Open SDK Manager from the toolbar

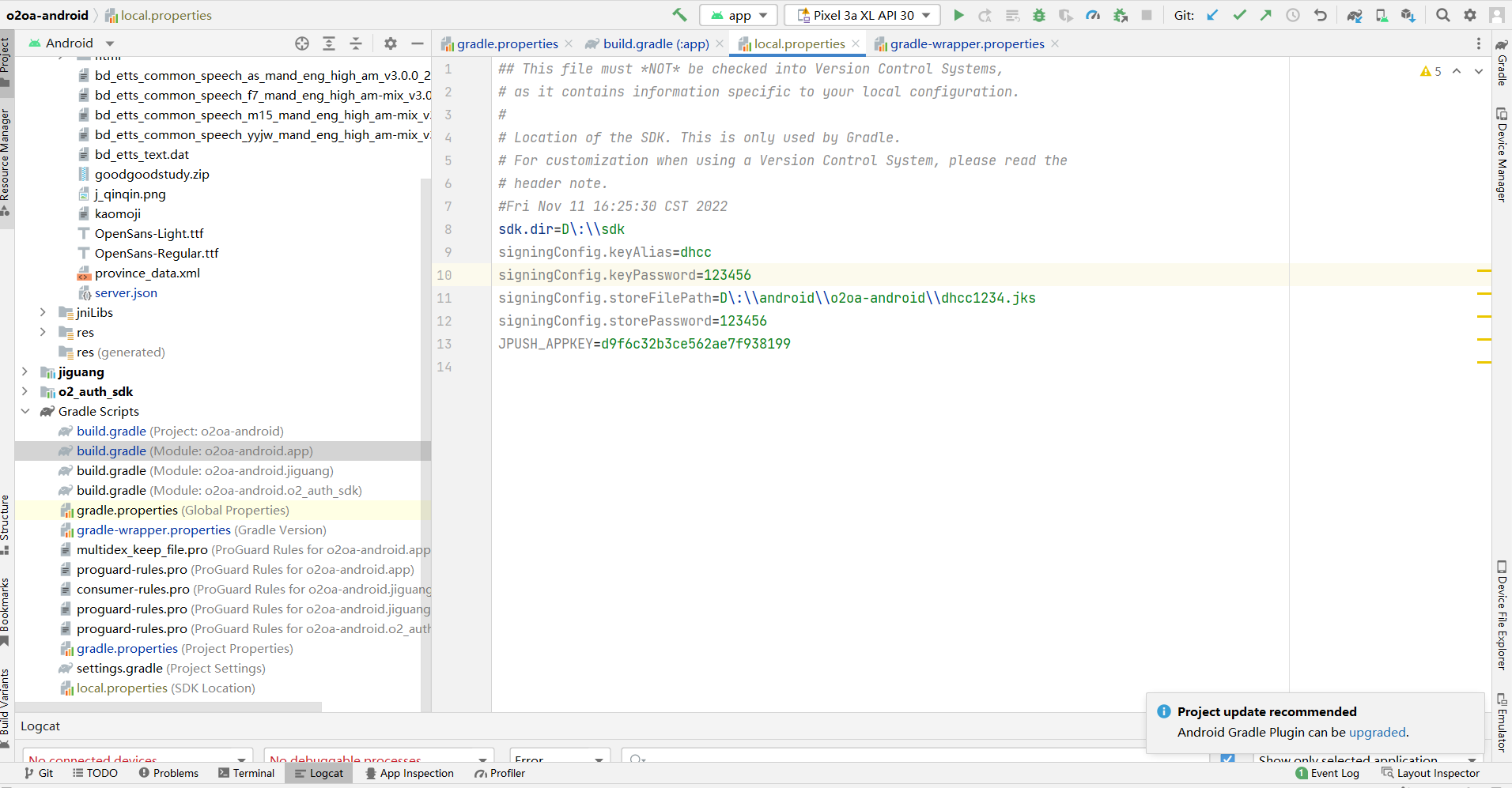1408,15
